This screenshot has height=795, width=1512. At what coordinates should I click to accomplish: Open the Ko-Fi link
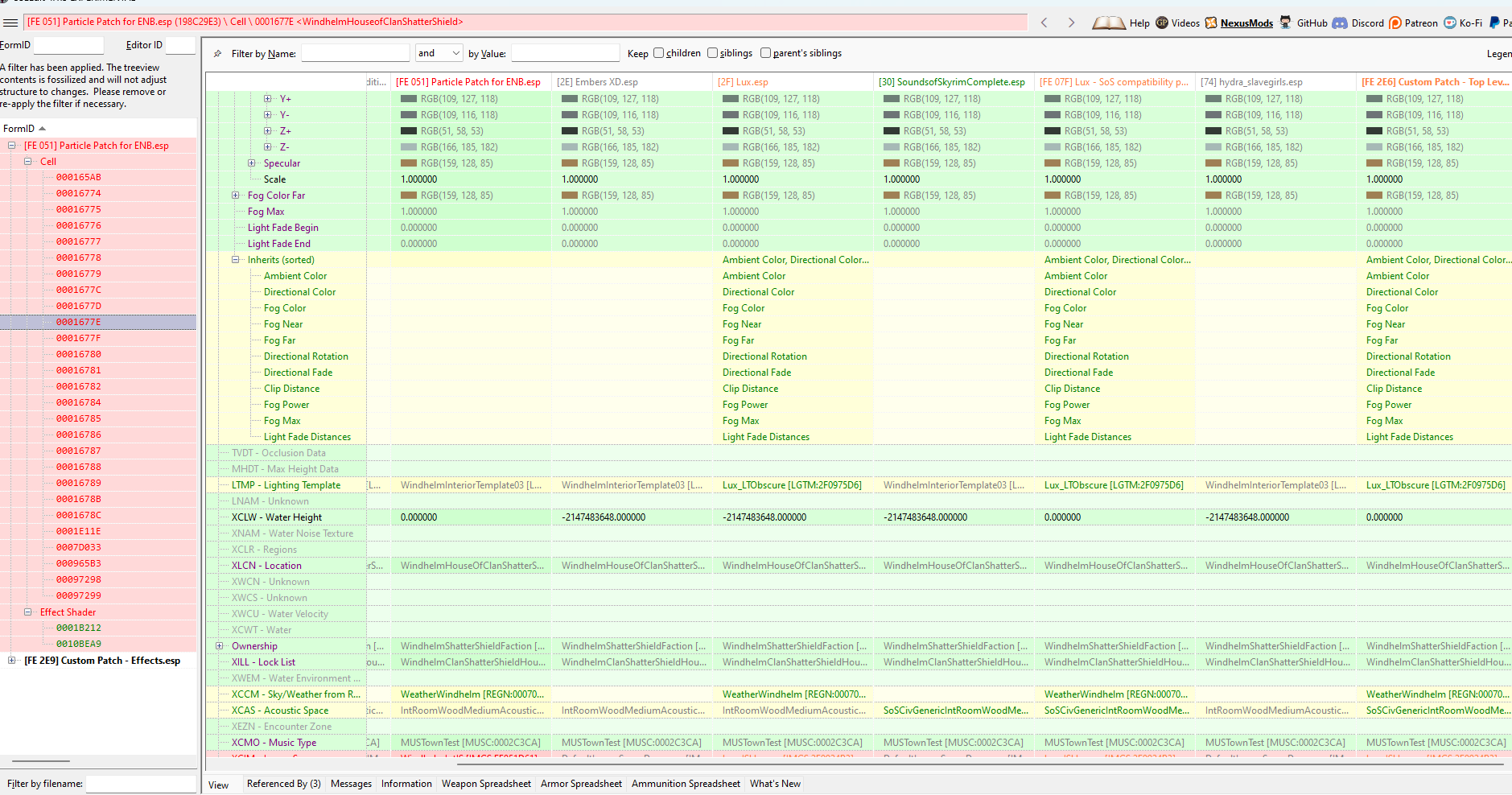(1470, 23)
